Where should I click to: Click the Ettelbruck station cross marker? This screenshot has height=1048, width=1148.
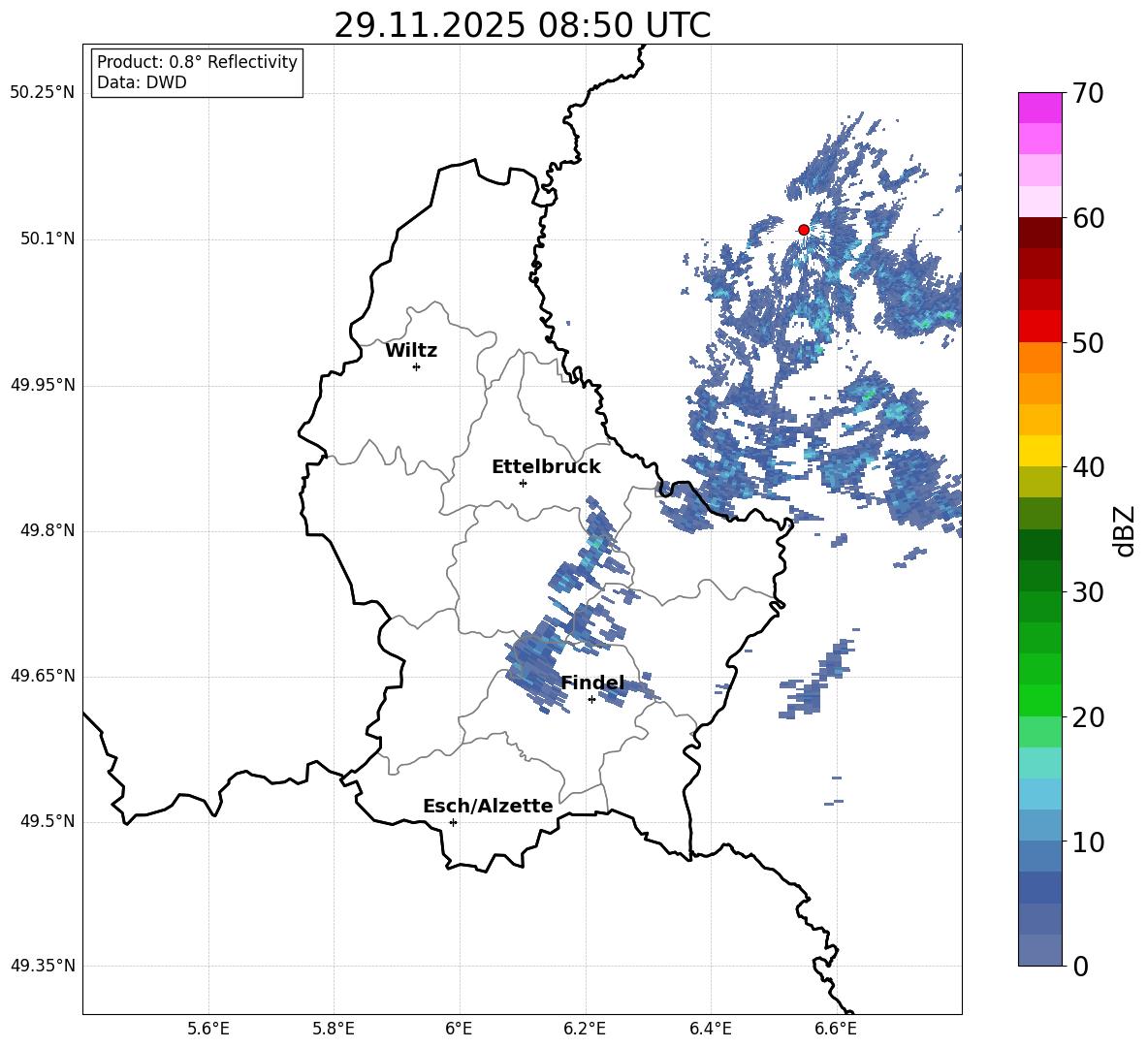pyautogui.click(x=523, y=483)
